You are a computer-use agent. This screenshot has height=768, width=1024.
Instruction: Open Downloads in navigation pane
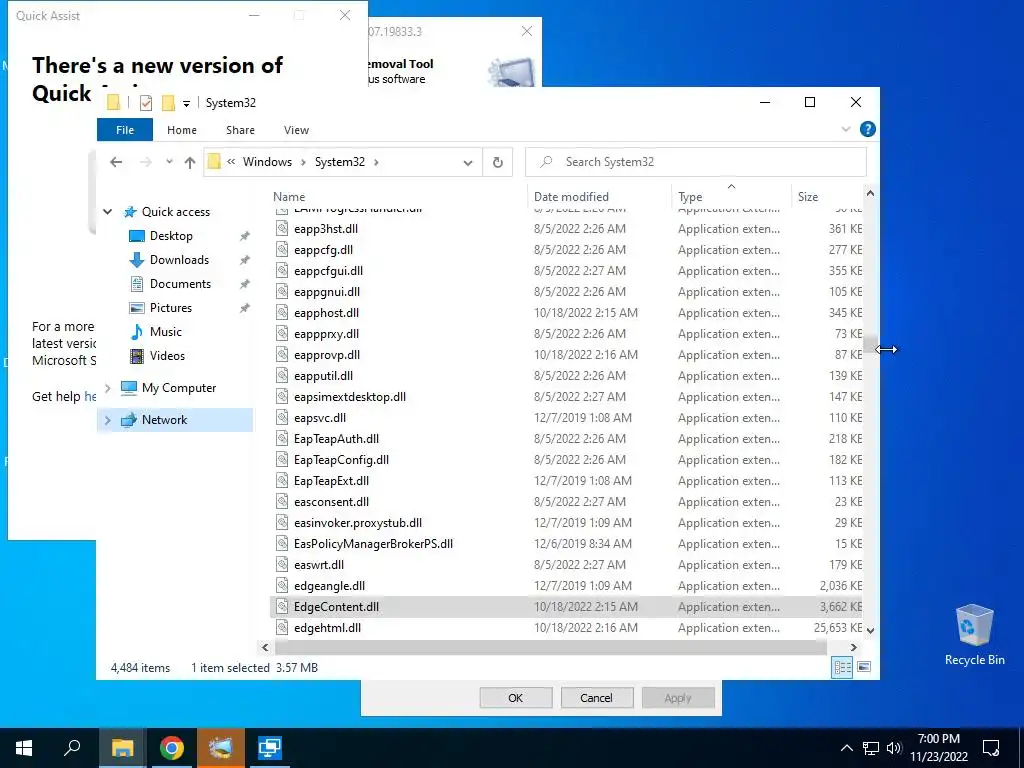pyautogui.click(x=179, y=260)
